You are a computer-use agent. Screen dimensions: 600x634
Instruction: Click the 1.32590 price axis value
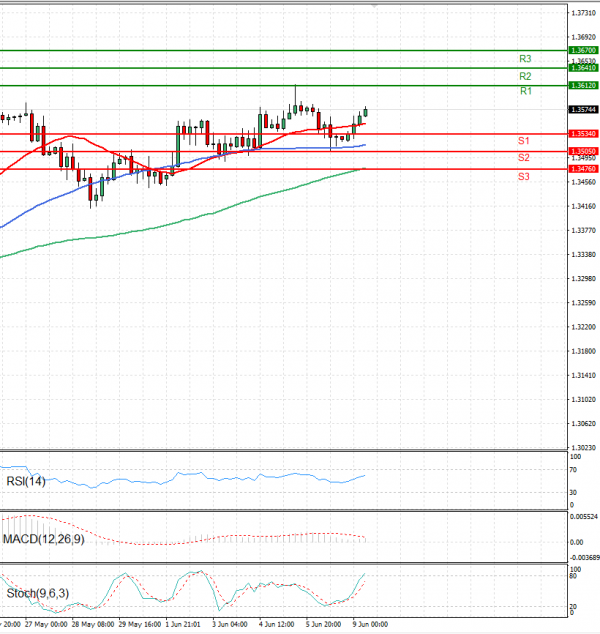(583, 303)
